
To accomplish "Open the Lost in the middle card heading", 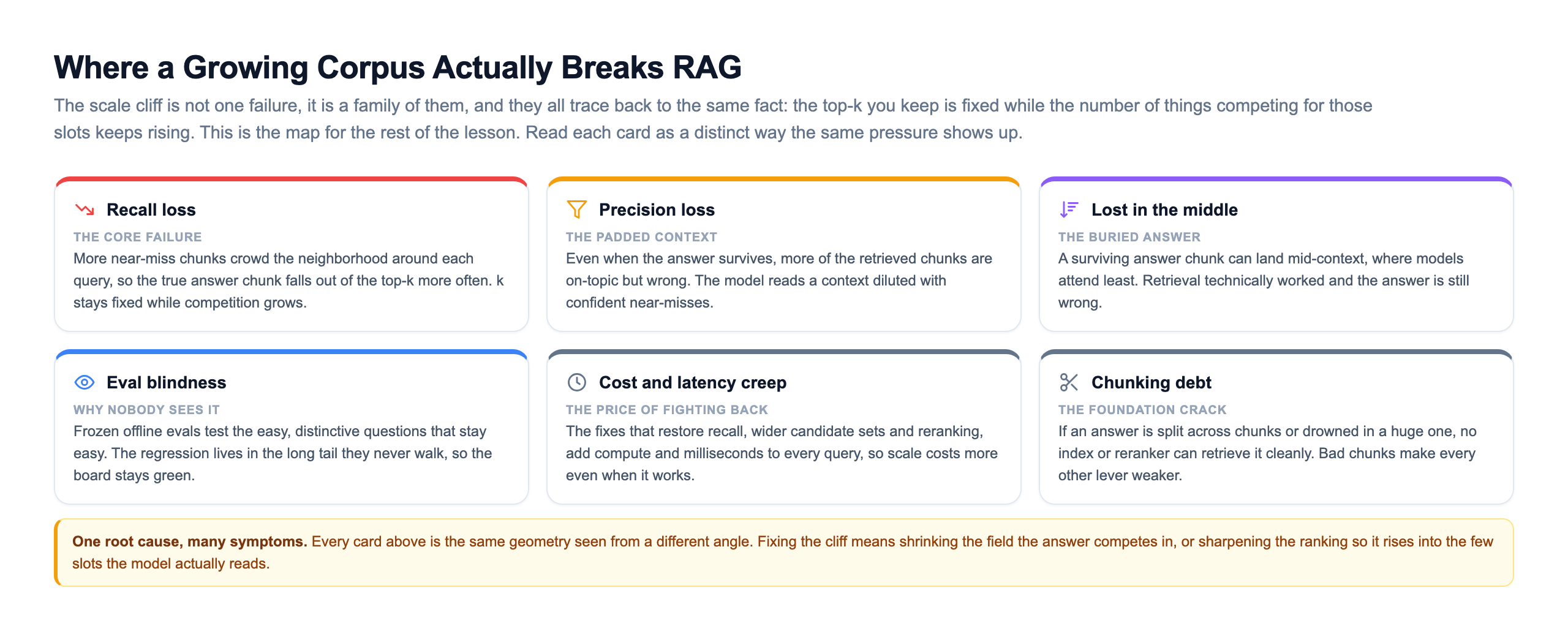I will click(x=1164, y=210).
